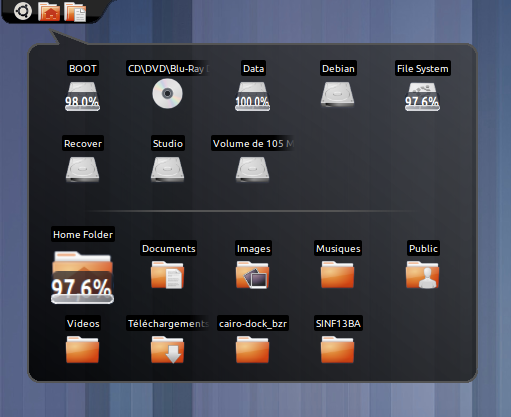Screen dimensions: 511x417
Task: Open the Public folder
Action: pyautogui.click(x=422, y=275)
